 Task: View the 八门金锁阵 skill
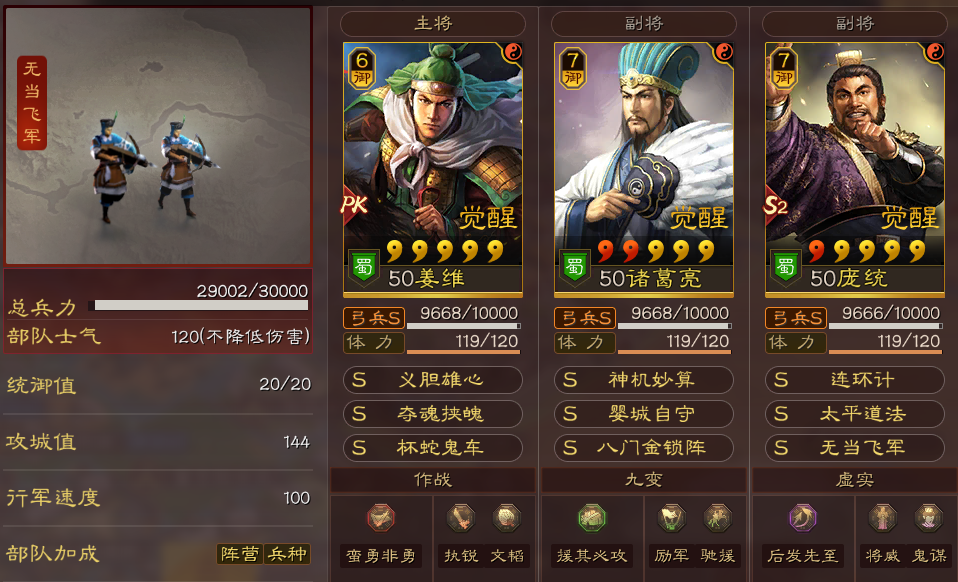(x=643, y=448)
